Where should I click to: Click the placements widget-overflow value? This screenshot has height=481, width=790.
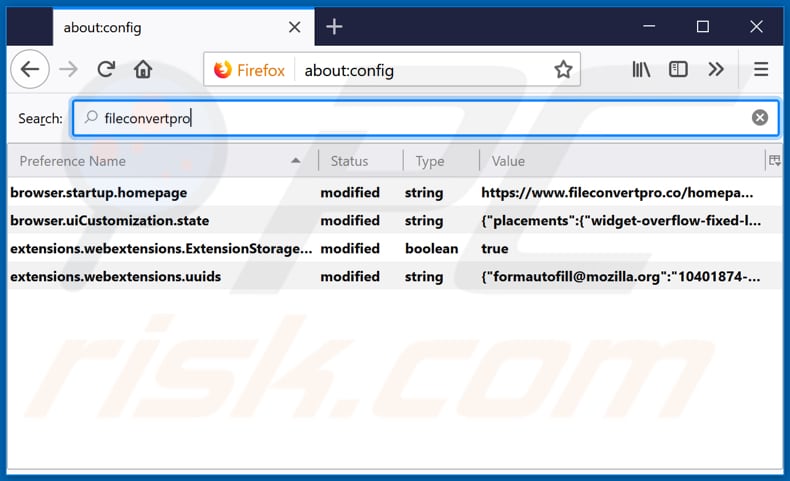point(621,221)
